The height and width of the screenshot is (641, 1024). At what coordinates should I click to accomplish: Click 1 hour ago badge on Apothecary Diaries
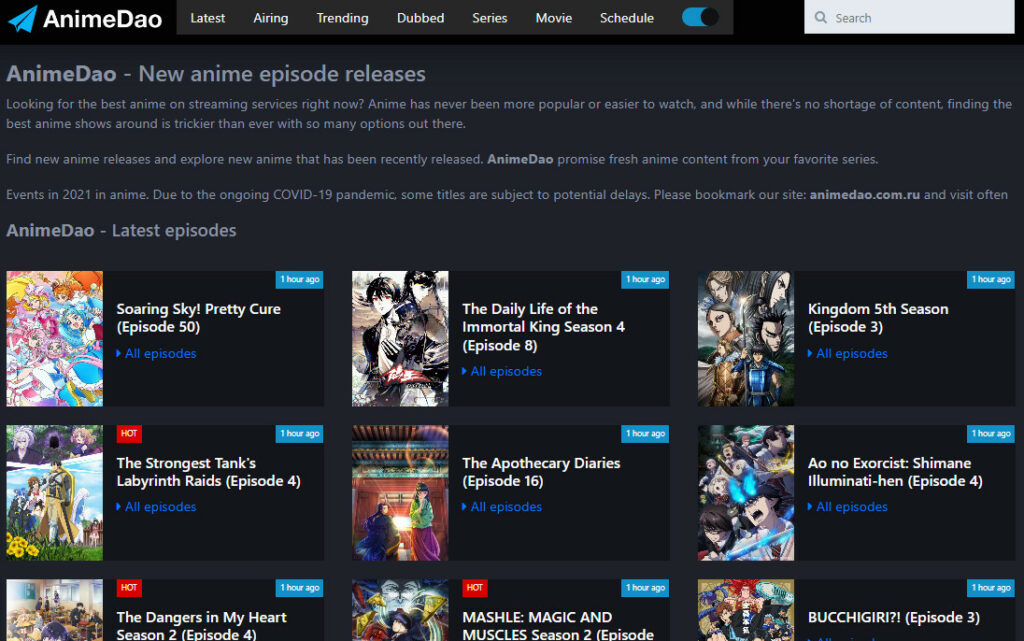pyautogui.click(x=645, y=433)
